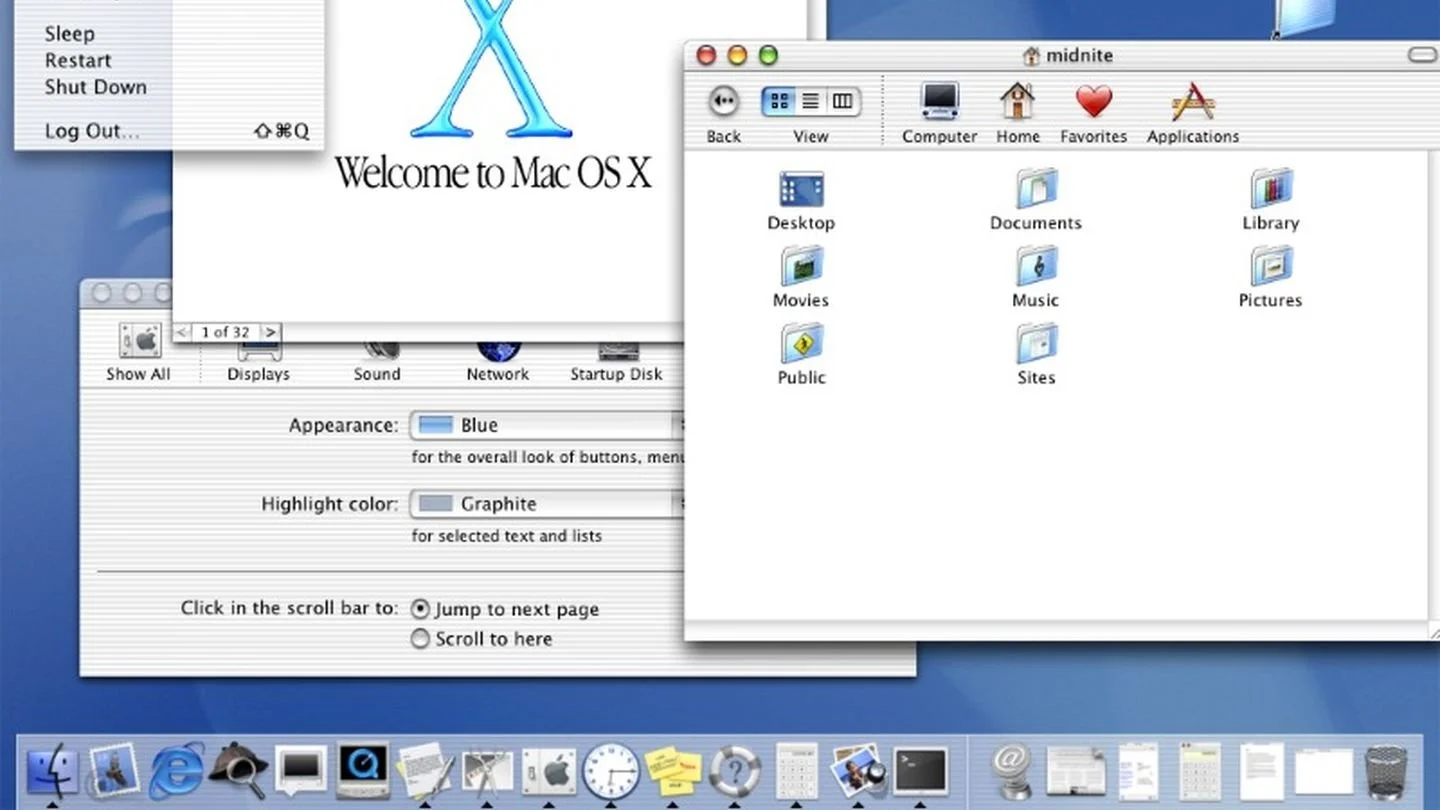
Task: Select Jump to next page radio button
Action: click(x=421, y=609)
